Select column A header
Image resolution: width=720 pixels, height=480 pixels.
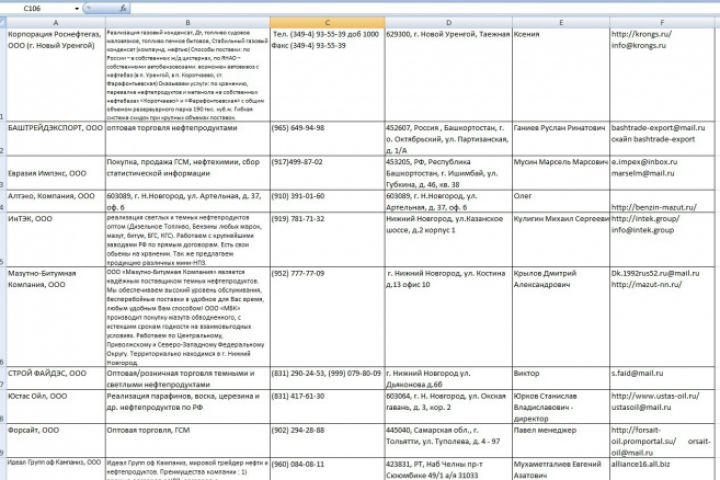(x=56, y=23)
